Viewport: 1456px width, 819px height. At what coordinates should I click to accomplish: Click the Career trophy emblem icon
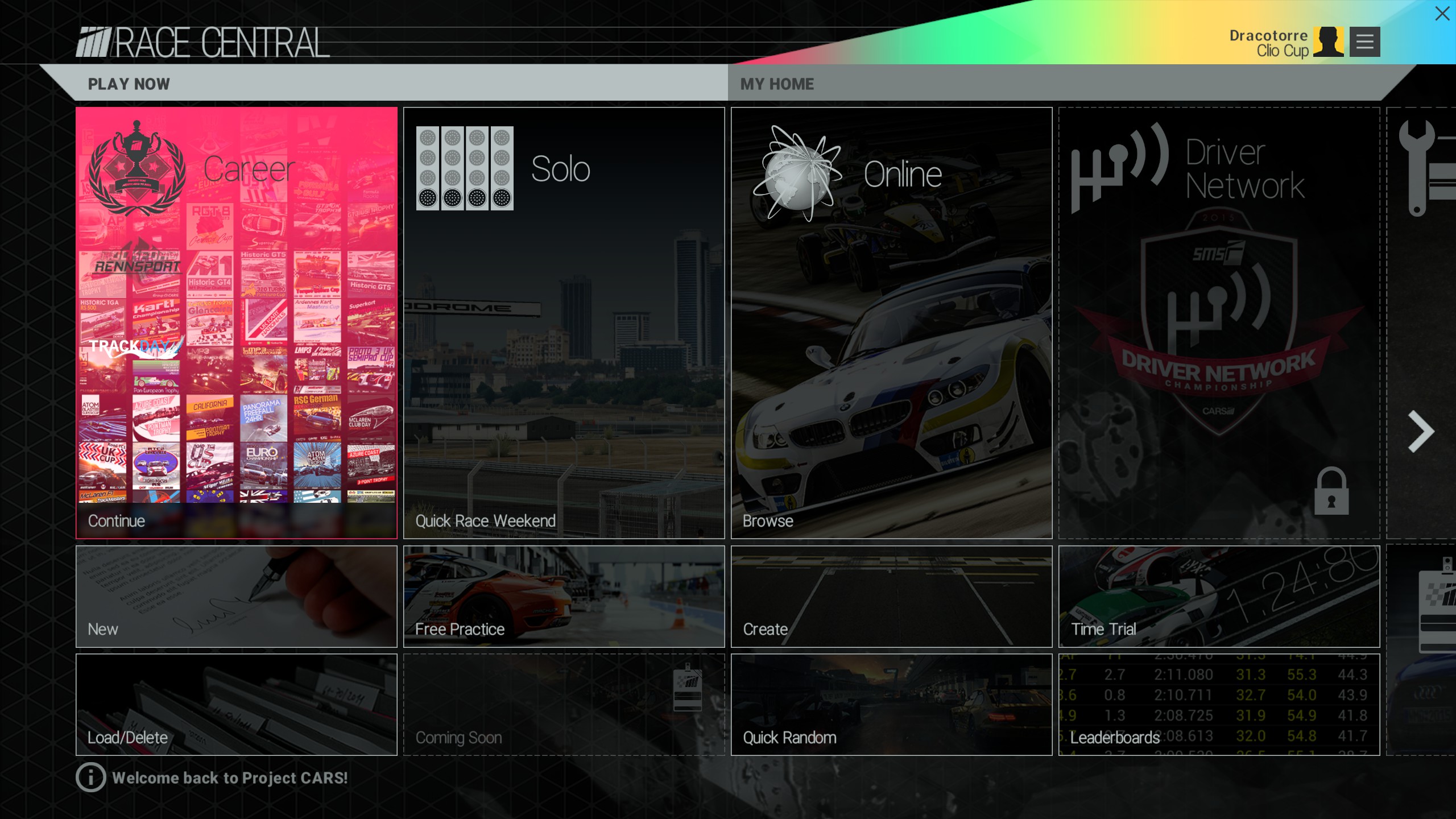click(137, 168)
